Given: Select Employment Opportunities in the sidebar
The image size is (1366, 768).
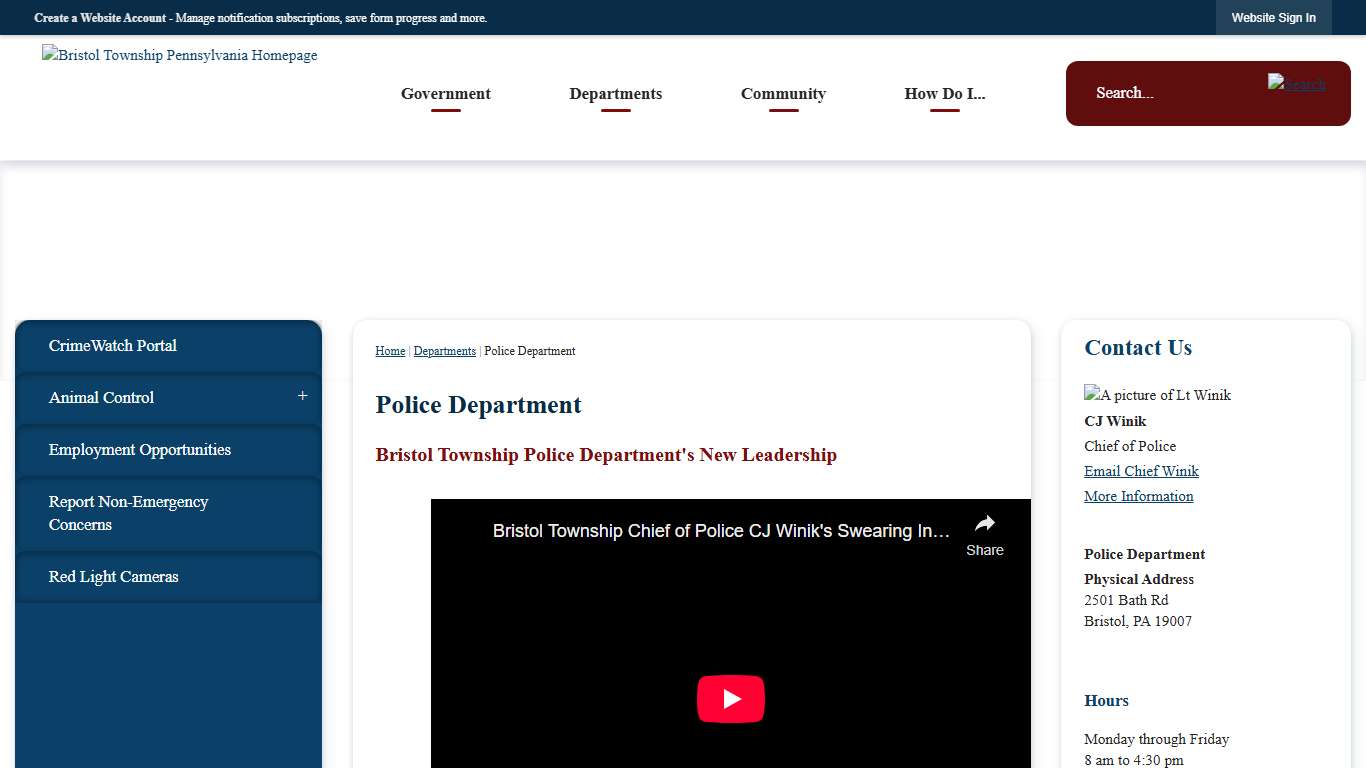Looking at the screenshot, I should coord(140,450).
